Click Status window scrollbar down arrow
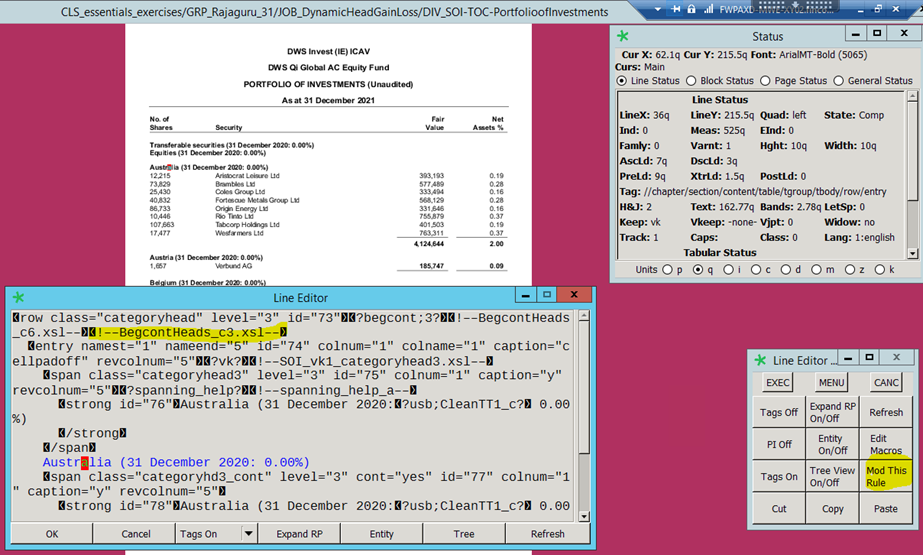 912,254
